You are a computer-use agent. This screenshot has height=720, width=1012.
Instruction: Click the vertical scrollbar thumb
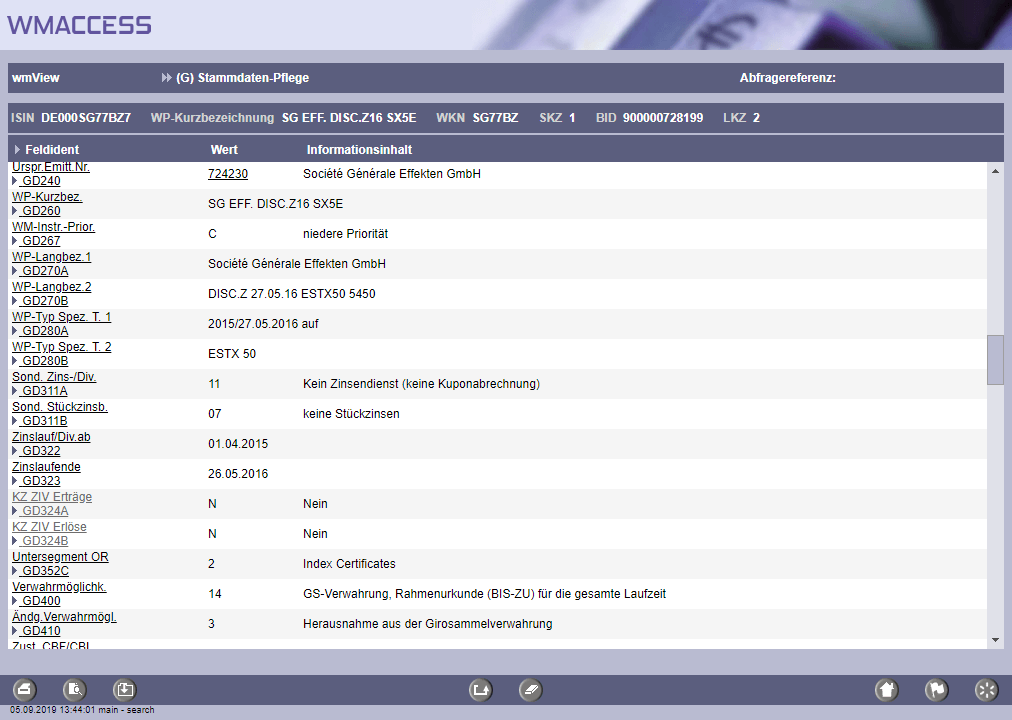pos(995,360)
